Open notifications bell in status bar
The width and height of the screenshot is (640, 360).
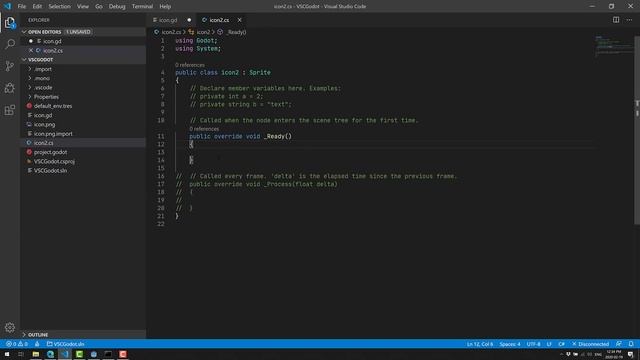coord(631,344)
